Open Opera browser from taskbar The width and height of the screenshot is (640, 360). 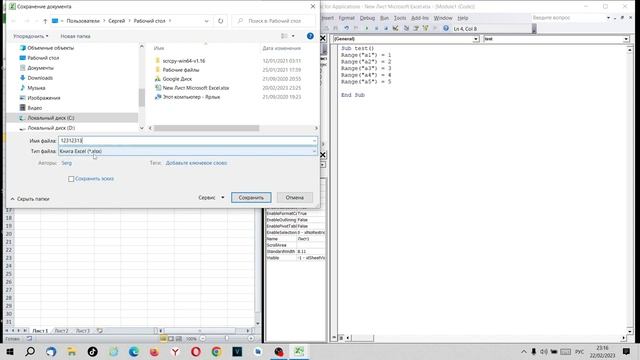click(196, 351)
